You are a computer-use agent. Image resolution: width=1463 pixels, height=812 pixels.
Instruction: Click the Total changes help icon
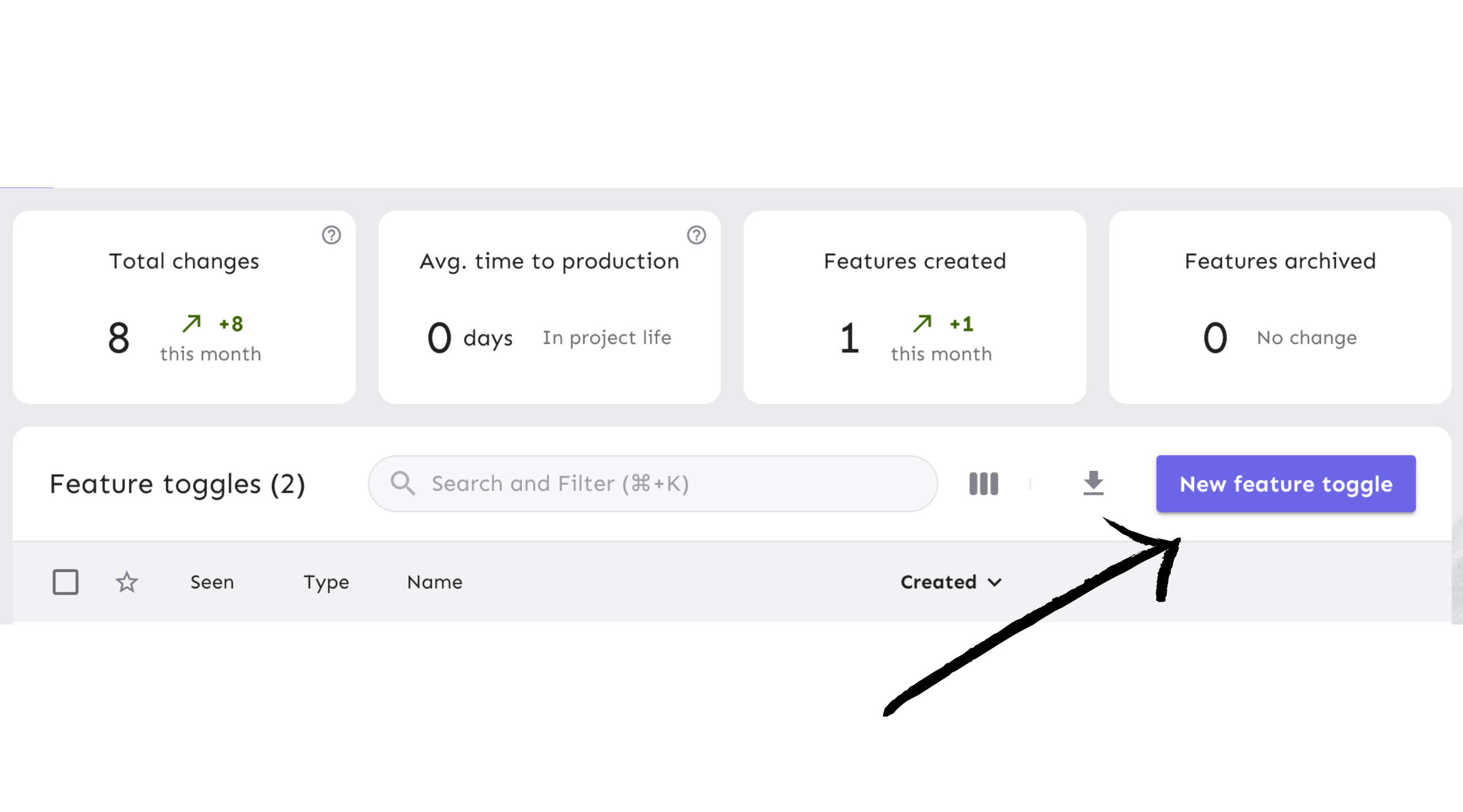tap(331, 234)
